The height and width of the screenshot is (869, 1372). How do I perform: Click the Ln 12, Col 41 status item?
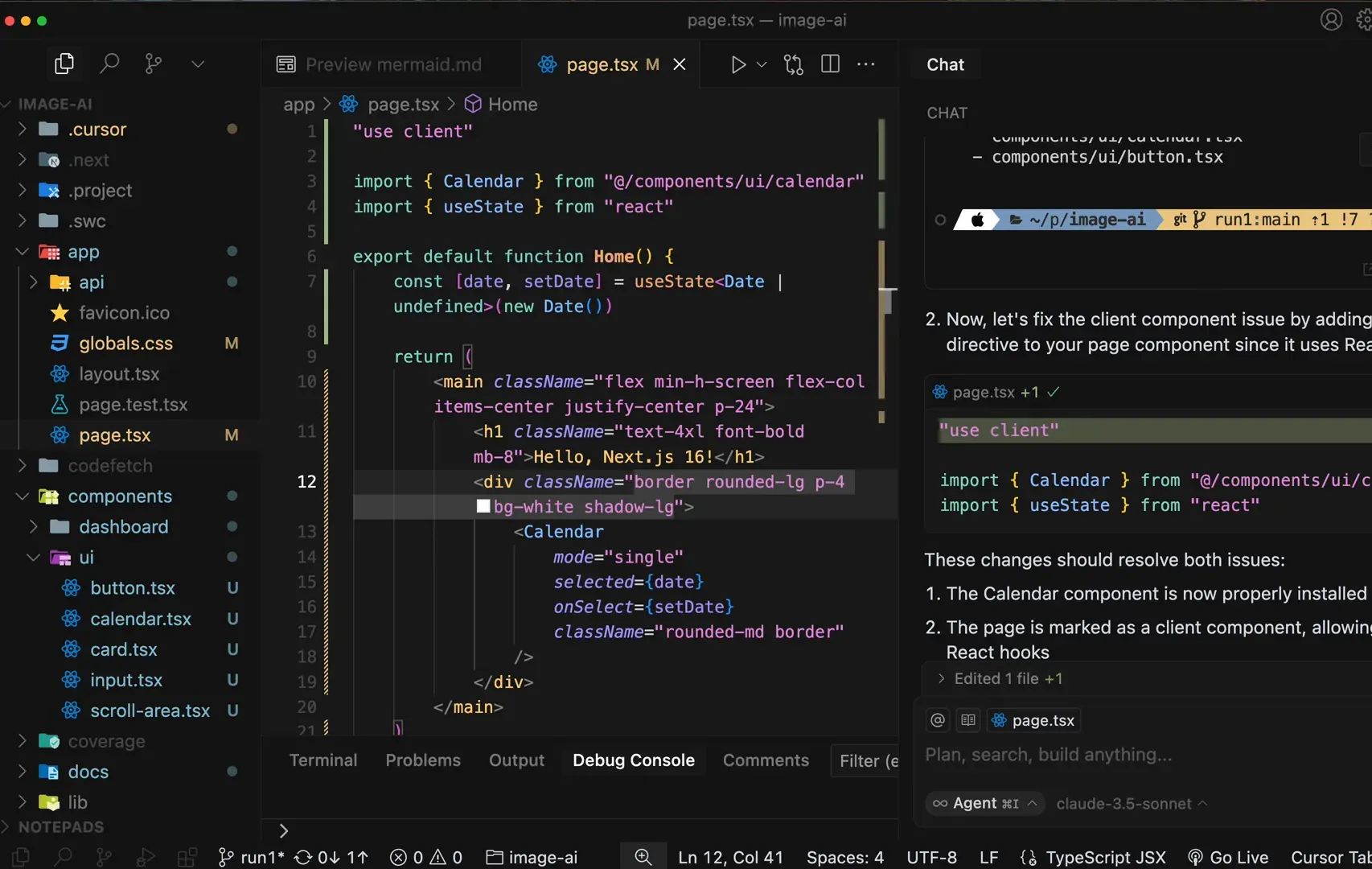pyautogui.click(x=730, y=858)
